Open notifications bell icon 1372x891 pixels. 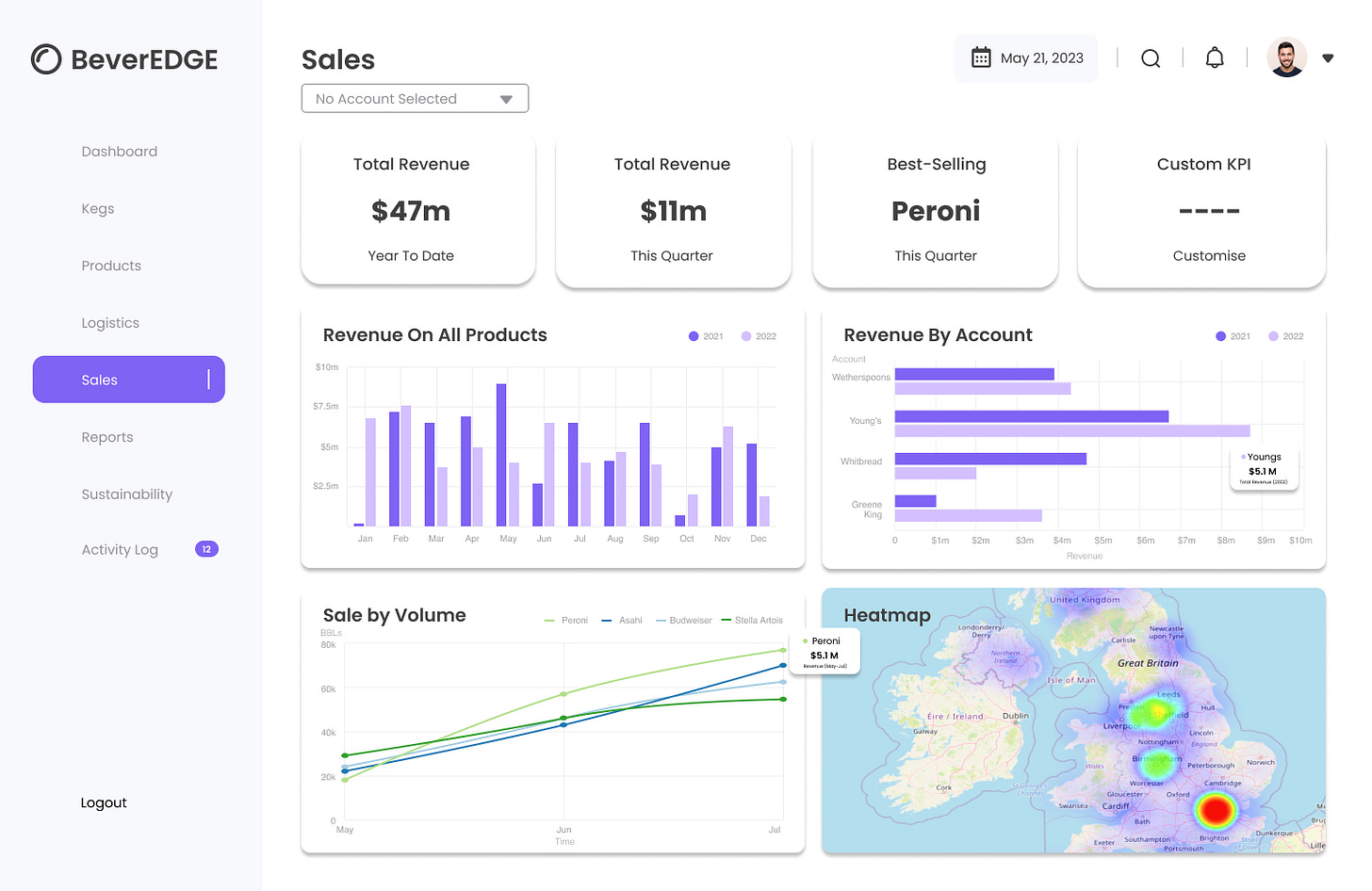tap(1215, 57)
